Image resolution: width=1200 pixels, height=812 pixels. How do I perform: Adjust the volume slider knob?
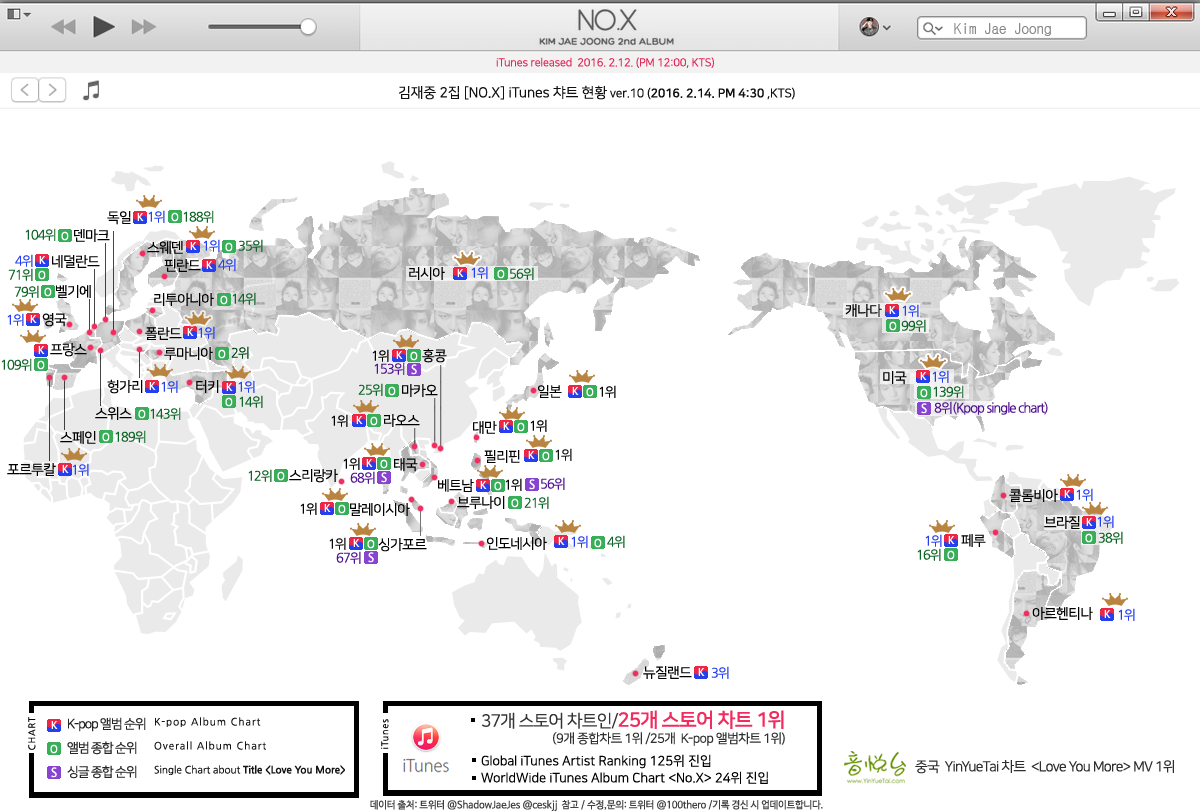[x=308, y=27]
